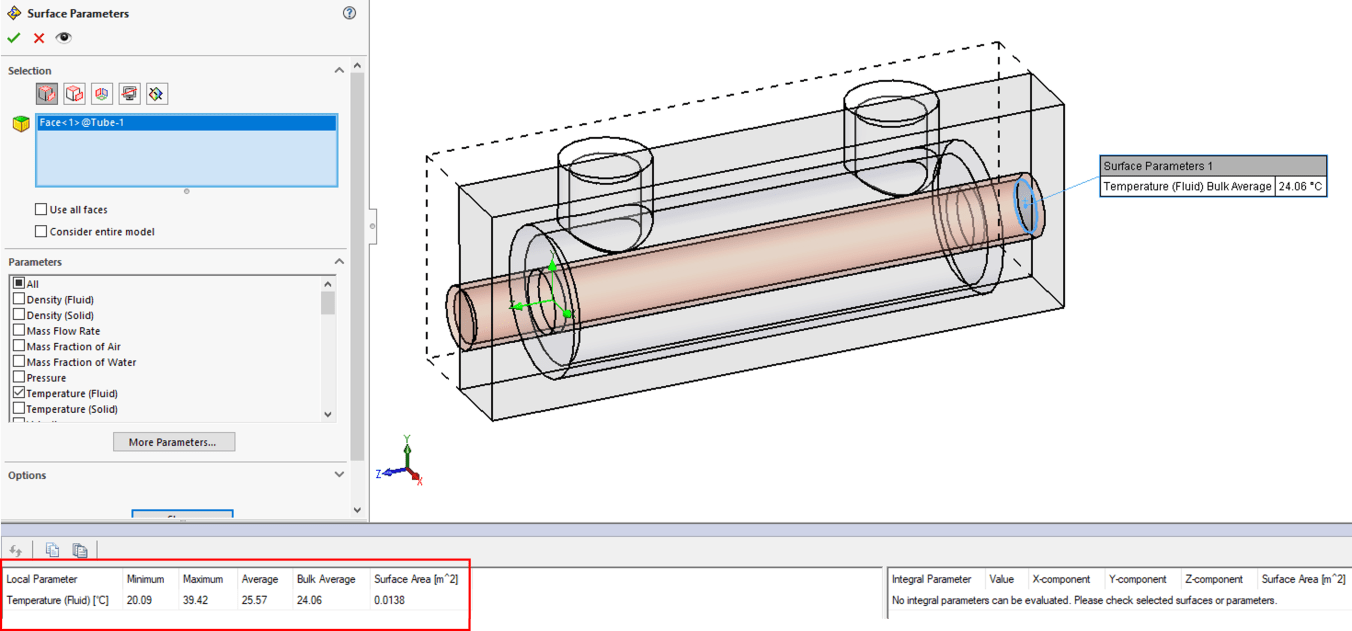
Task: Collapse the Selection section
Action: (339, 70)
